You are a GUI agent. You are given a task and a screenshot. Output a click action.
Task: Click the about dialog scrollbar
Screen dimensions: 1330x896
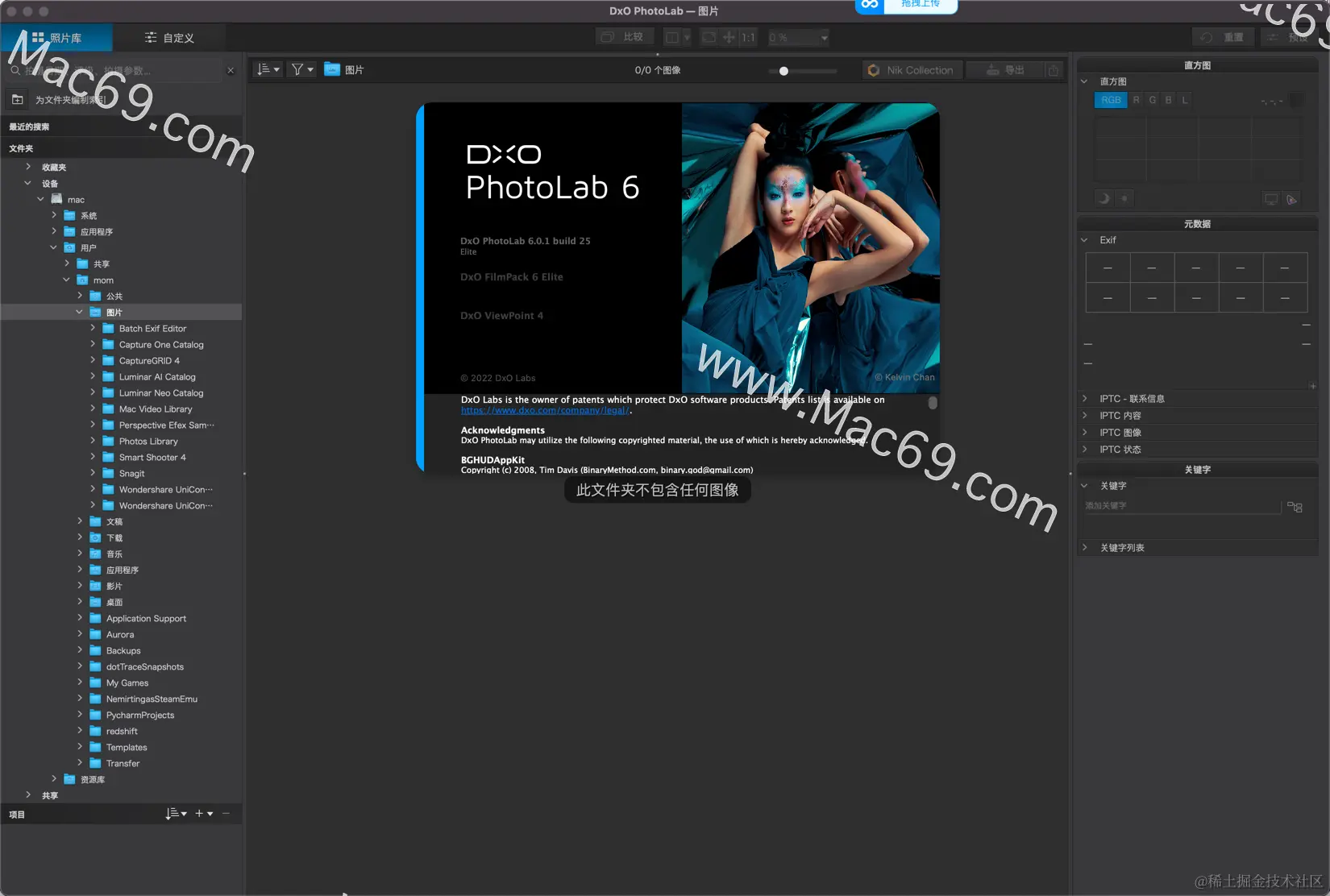point(933,402)
